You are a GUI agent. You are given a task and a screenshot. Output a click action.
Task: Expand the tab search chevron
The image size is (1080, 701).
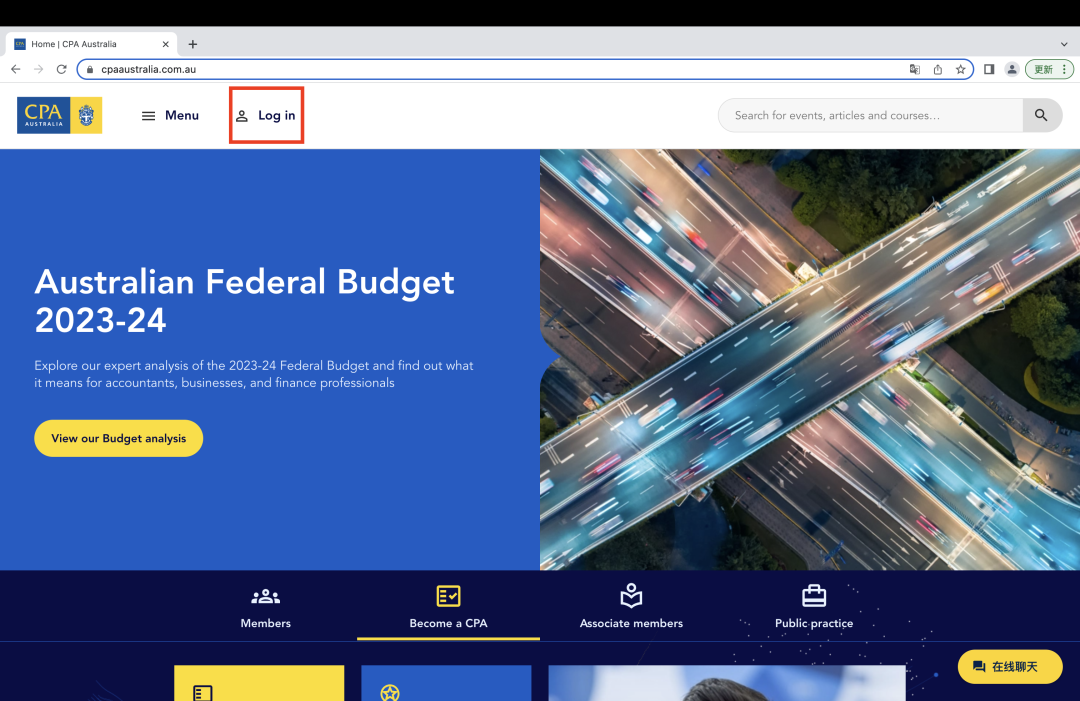[1064, 44]
